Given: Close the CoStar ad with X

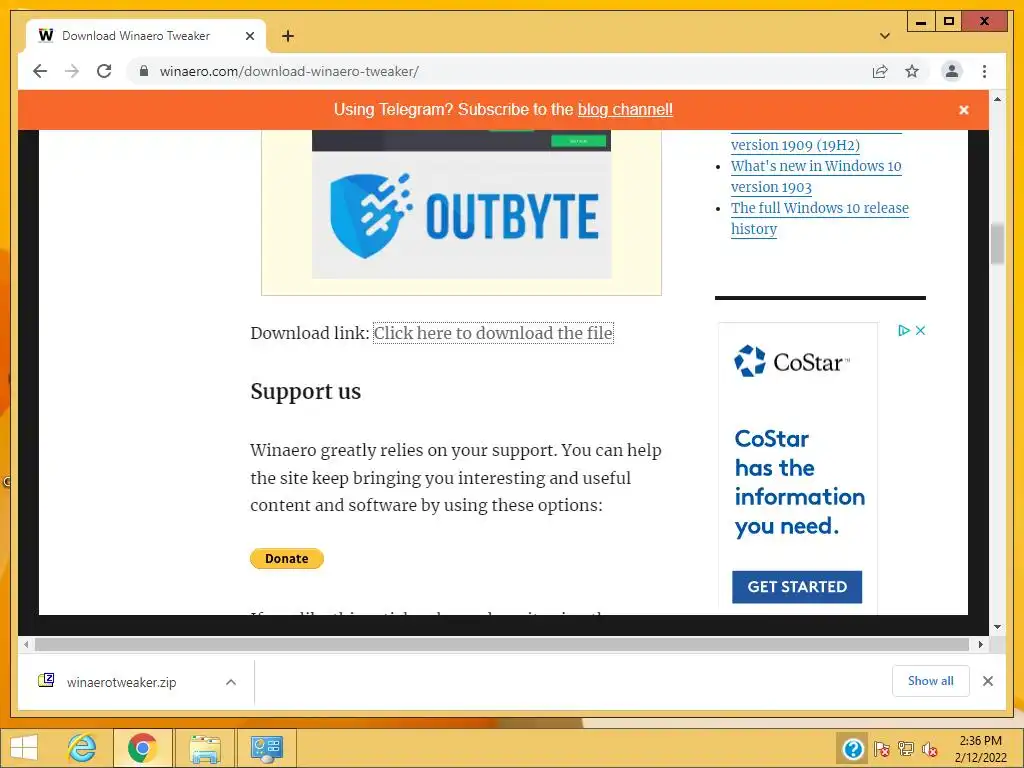Looking at the screenshot, I should [920, 330].
